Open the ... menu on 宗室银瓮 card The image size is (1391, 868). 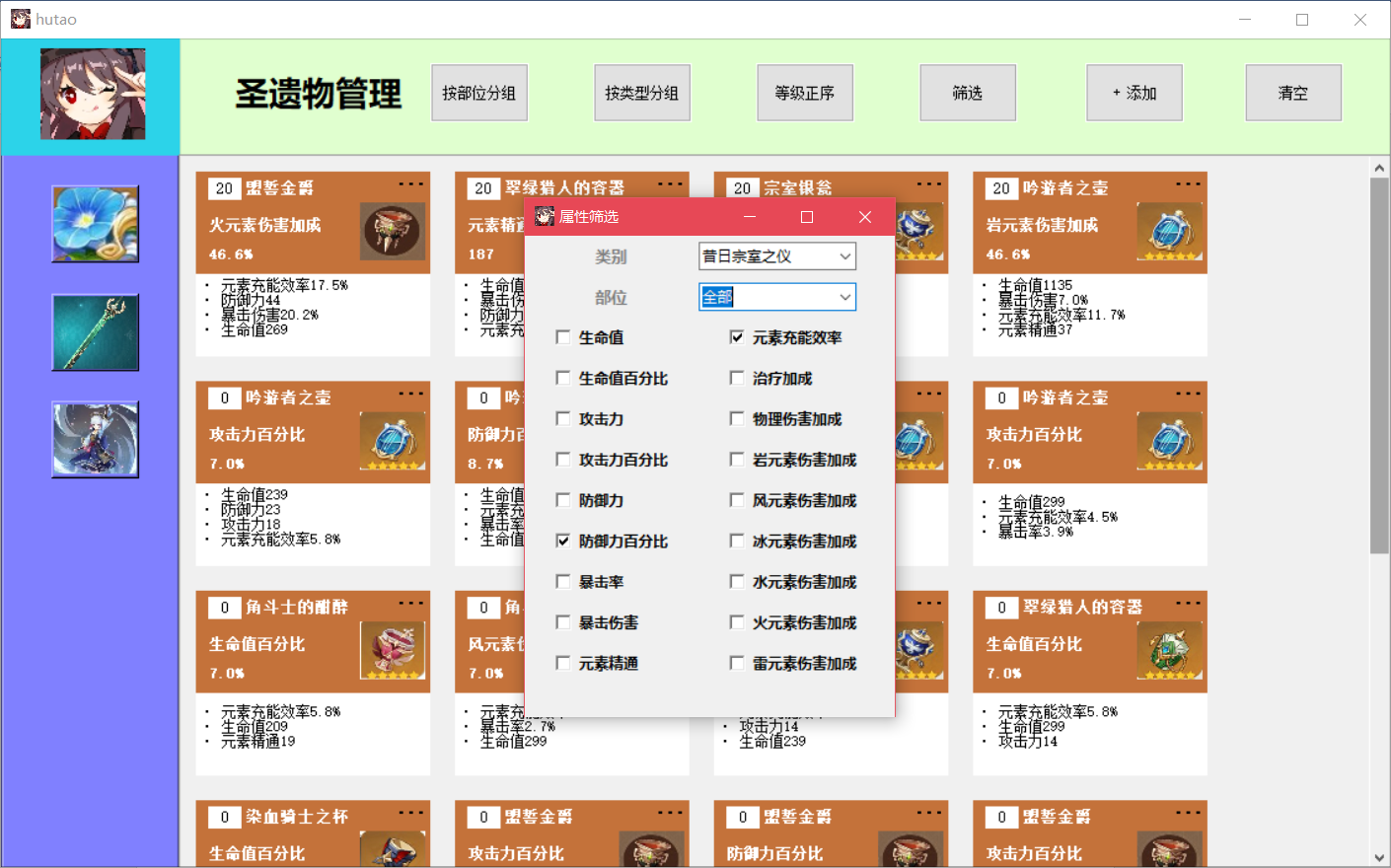click(x=929, y=184)
